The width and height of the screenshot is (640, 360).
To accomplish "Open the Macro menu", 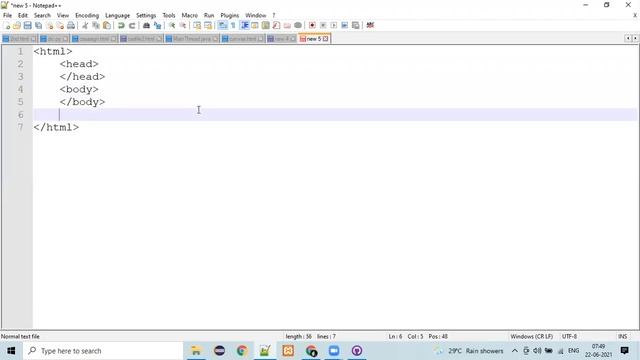I will coord(190,16).
